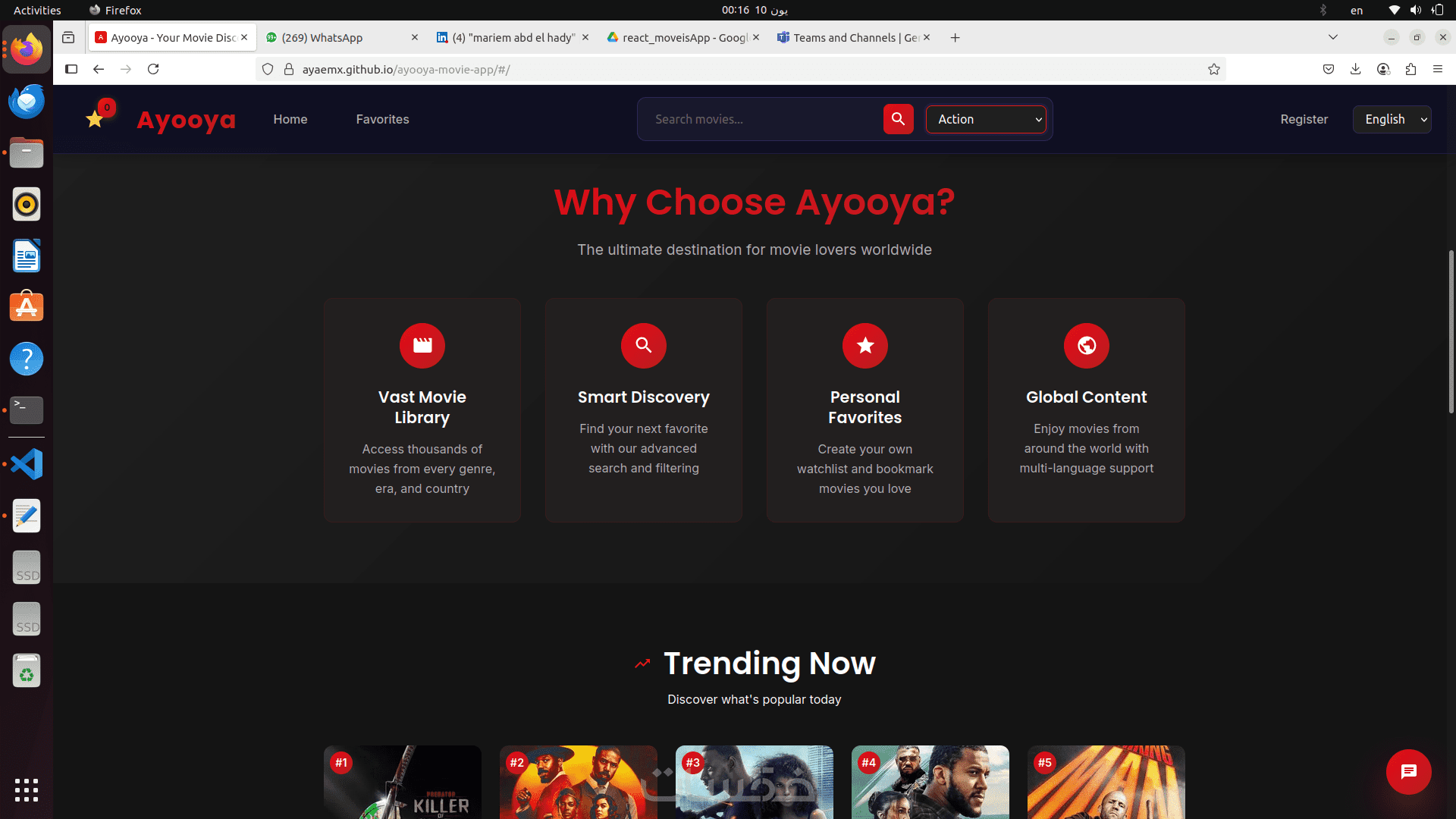Open the list all tabs chevron
1456x819 pixels.
click(1332, 37)
